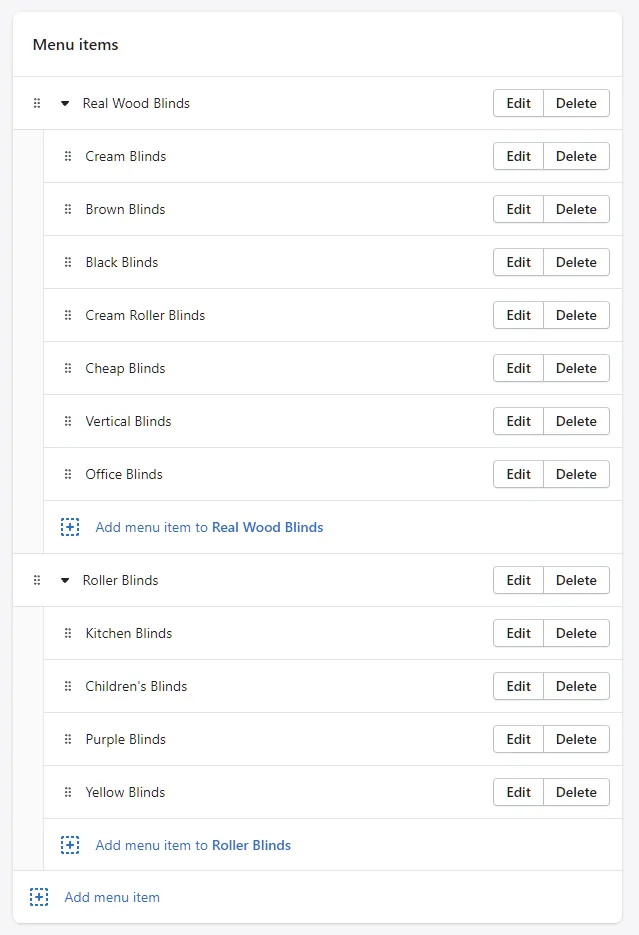Collapse the Roller Blinds section
639x935 pixels.
coord(64,580)
